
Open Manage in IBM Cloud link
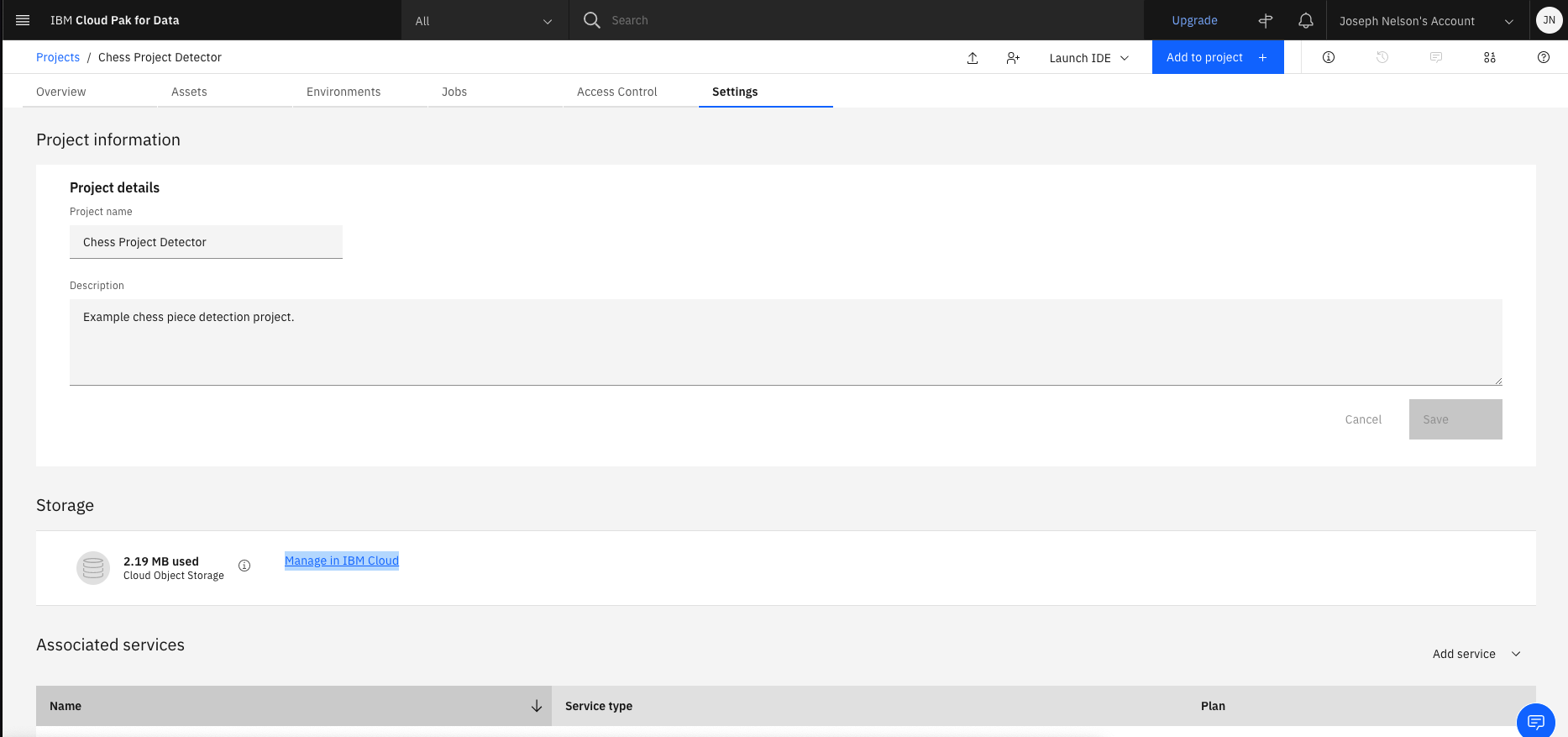pyautogui.click(x=342, y=561)
